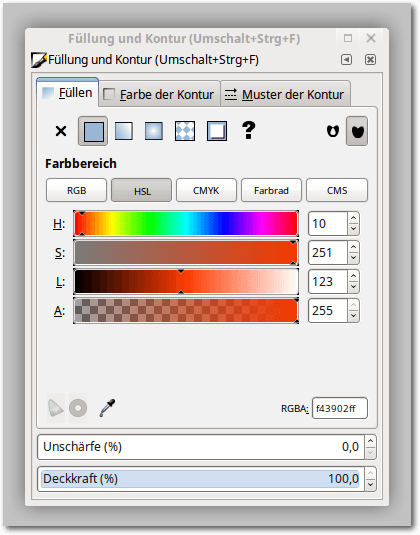Choose the radial gradient fill icon
This screenshot has width=420, height=535.
click(x=154, y=131)
